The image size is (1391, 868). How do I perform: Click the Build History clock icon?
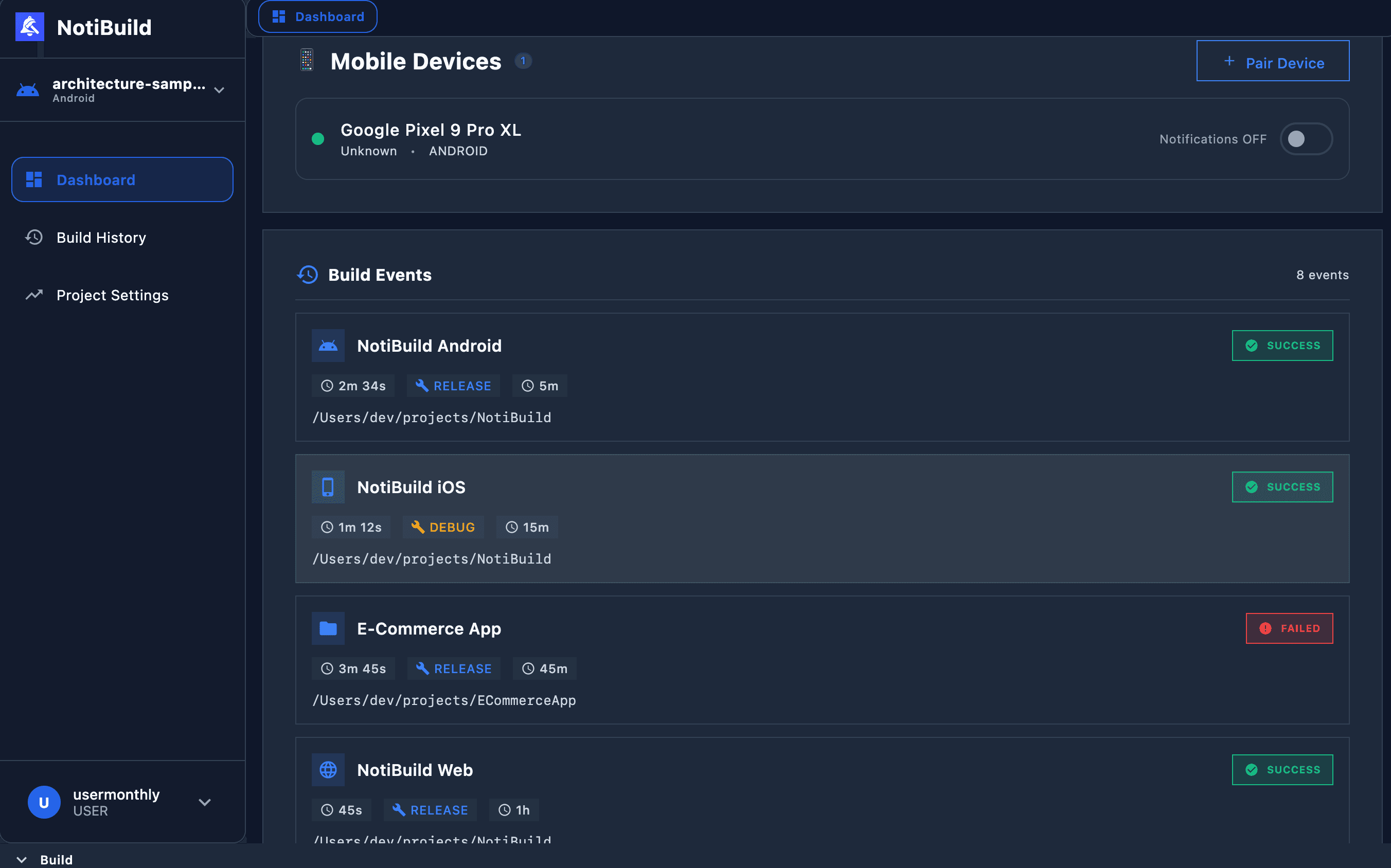coord(34,237)
